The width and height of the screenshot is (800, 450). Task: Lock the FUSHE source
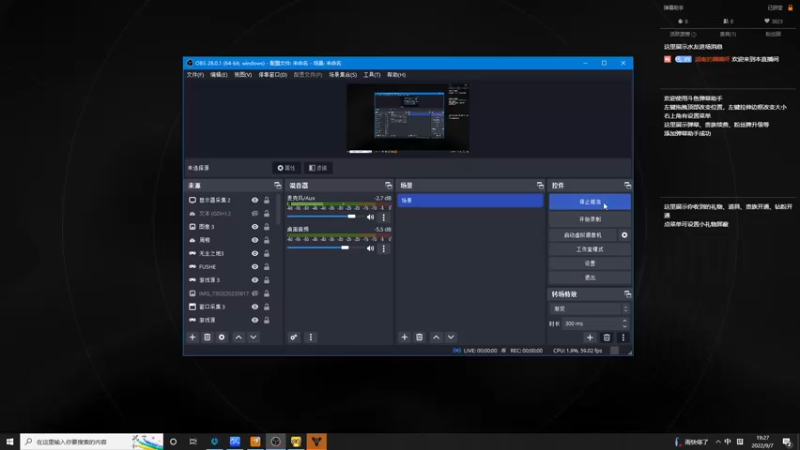(x=266, y=267)
